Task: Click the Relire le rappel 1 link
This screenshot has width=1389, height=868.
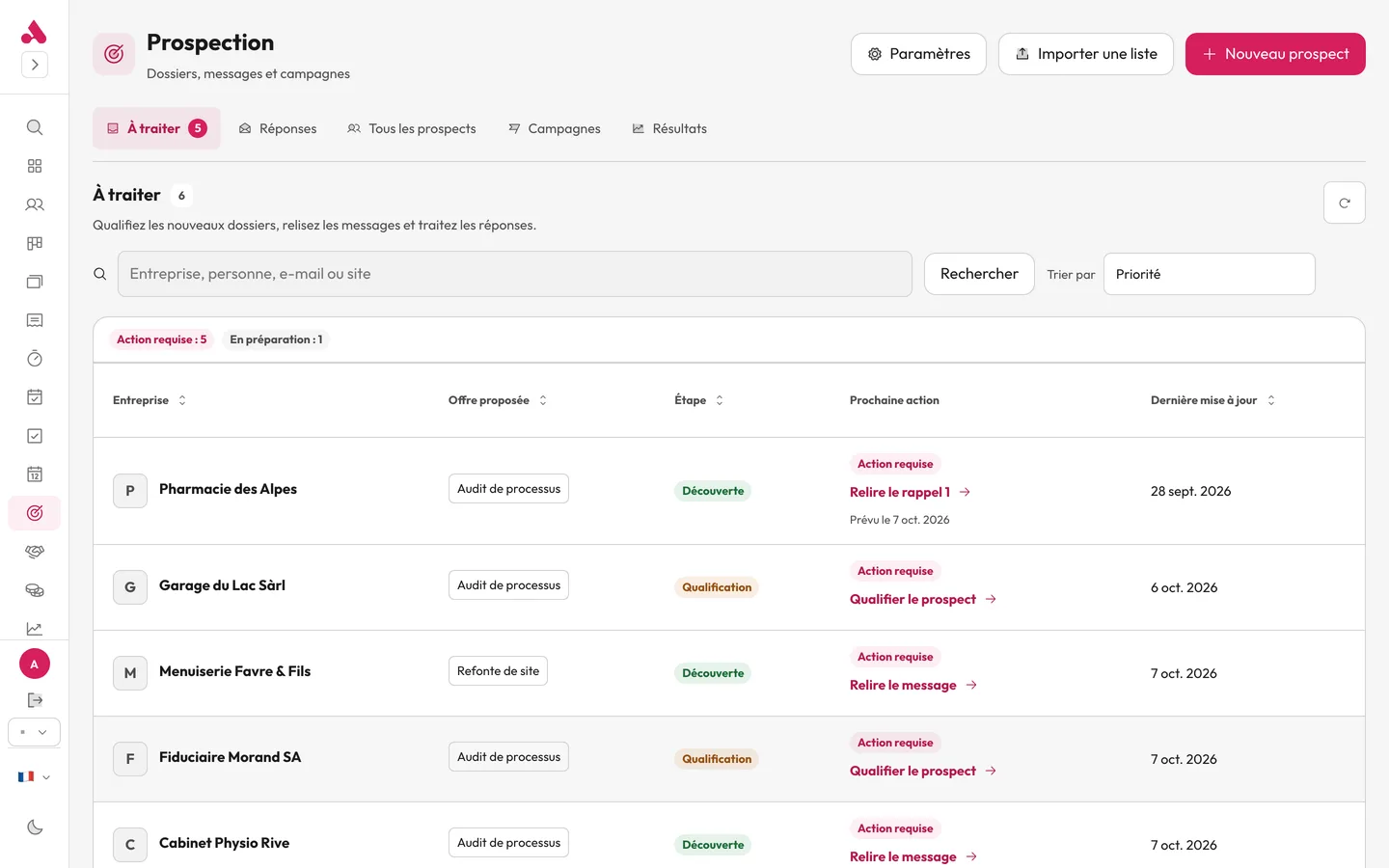Action: (x=910, y=492)
